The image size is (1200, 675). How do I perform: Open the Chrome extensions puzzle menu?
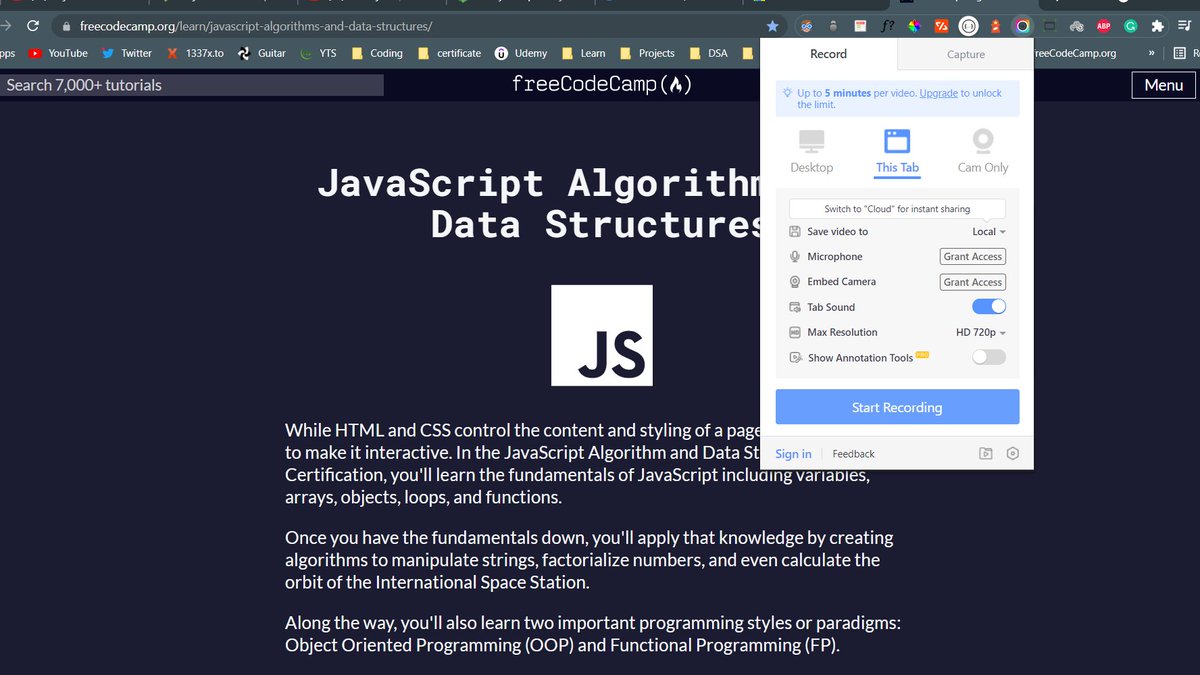[x=1157, y=26]
